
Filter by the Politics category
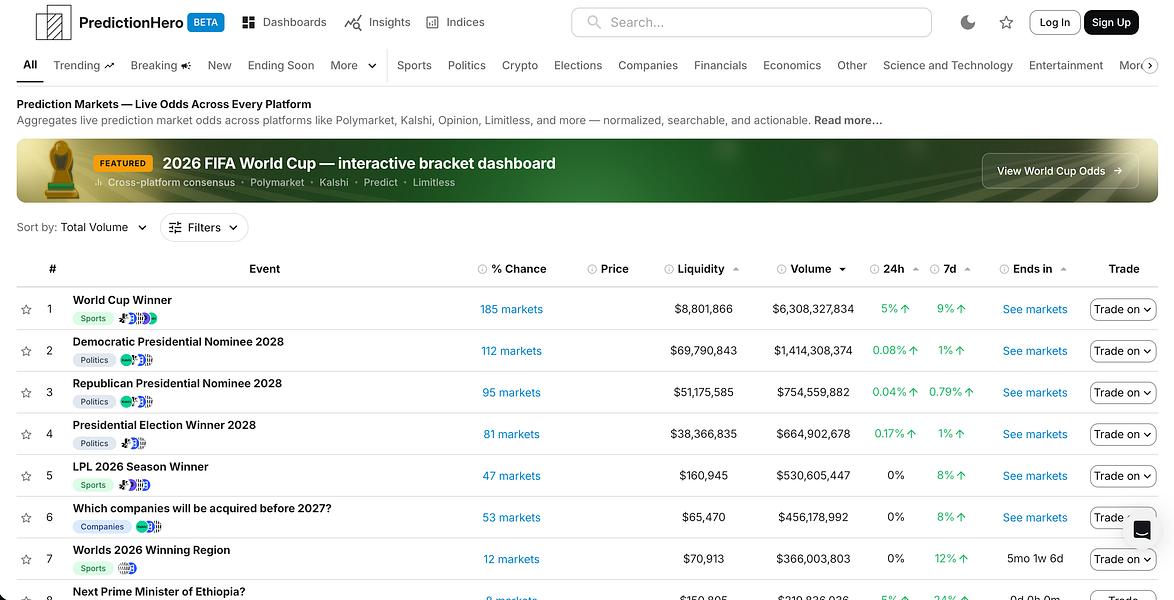[466, 65]
